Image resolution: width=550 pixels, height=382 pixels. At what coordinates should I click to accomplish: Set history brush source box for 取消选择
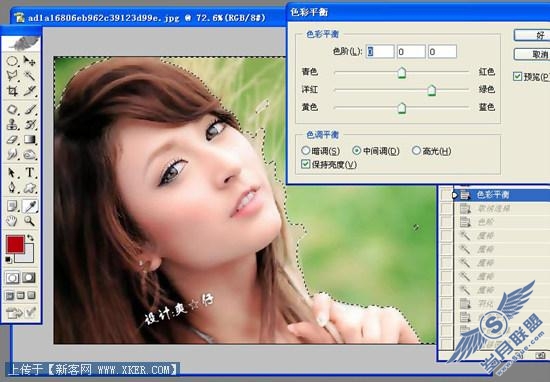click(x=446, y=209)
